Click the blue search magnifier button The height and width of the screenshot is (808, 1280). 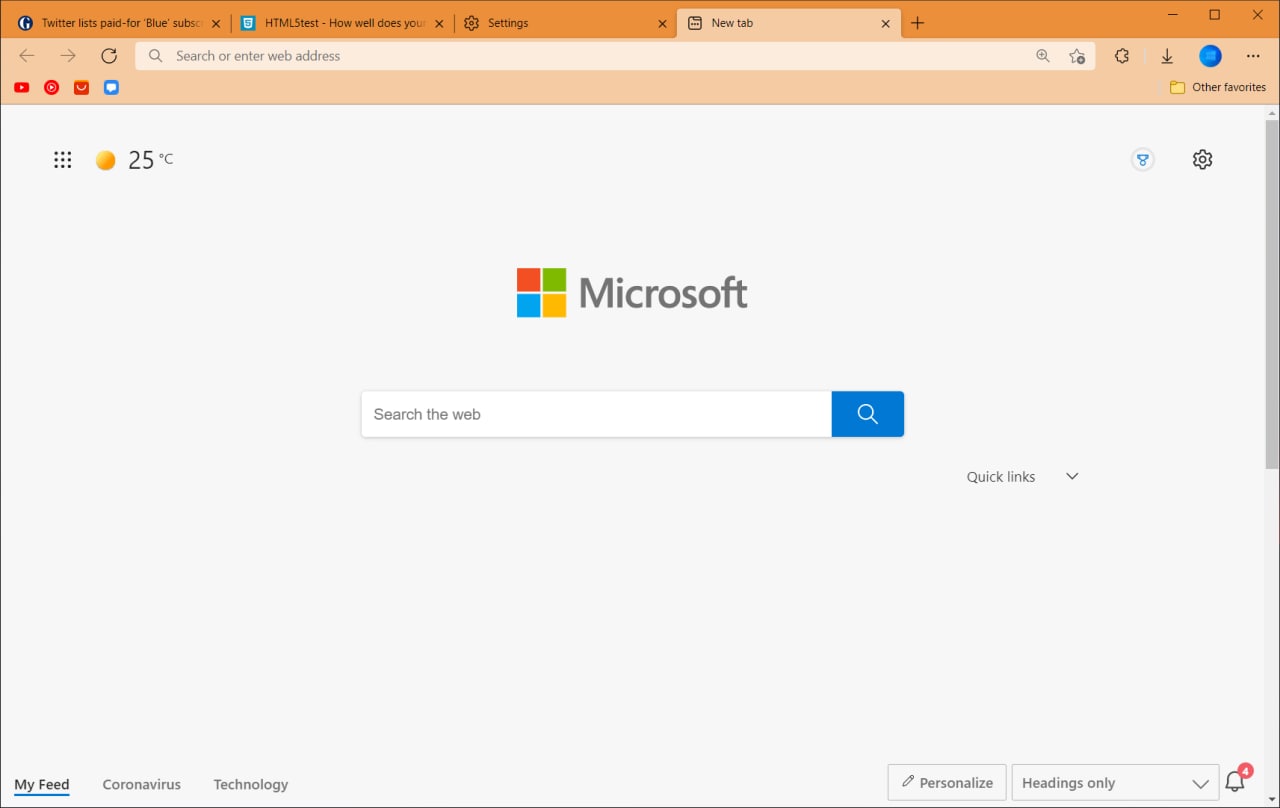coord(868,414)
